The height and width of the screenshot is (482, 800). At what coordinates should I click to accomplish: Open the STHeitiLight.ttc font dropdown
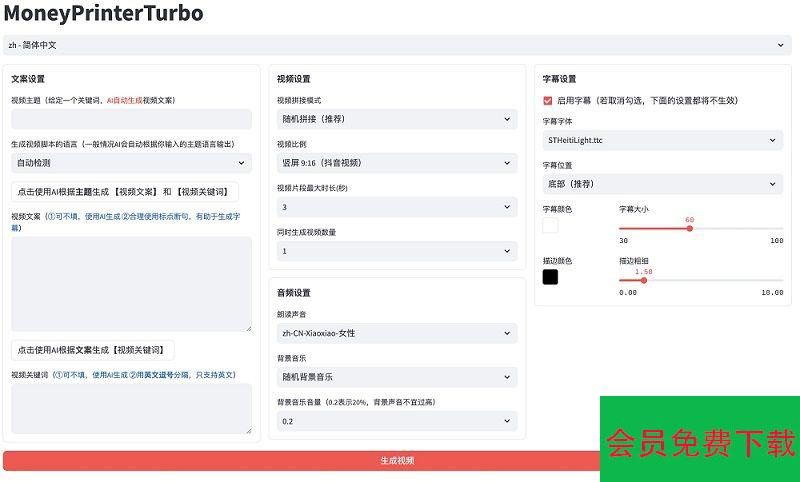pyautogui.click(x=663, y=140)
